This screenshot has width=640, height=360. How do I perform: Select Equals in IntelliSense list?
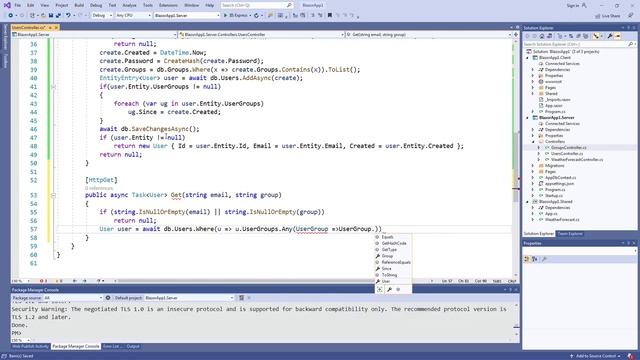click(x=387, y=237)
